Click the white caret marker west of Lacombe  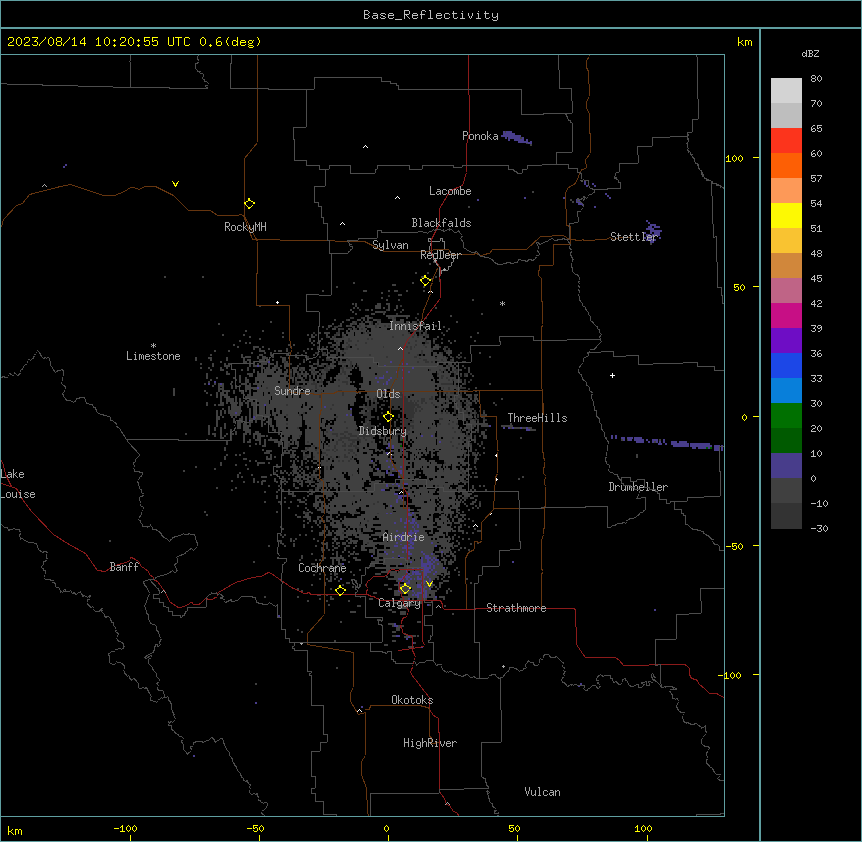(397, 198)
